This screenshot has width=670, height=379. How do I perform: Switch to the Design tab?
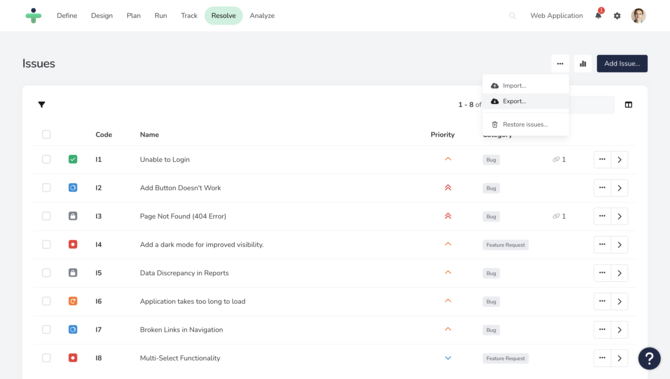pos(102,15)
